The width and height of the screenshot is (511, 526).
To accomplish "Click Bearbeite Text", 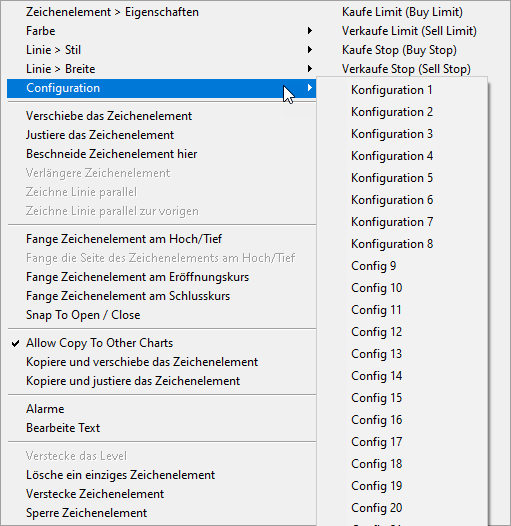I will (161, 428).
